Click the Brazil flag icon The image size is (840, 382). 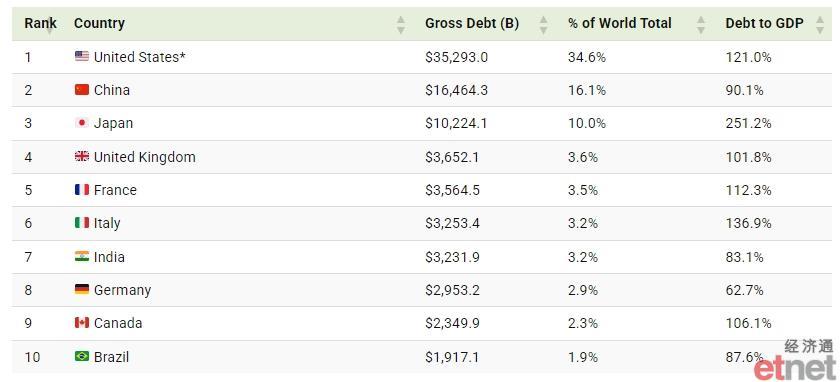click(82, 356)
